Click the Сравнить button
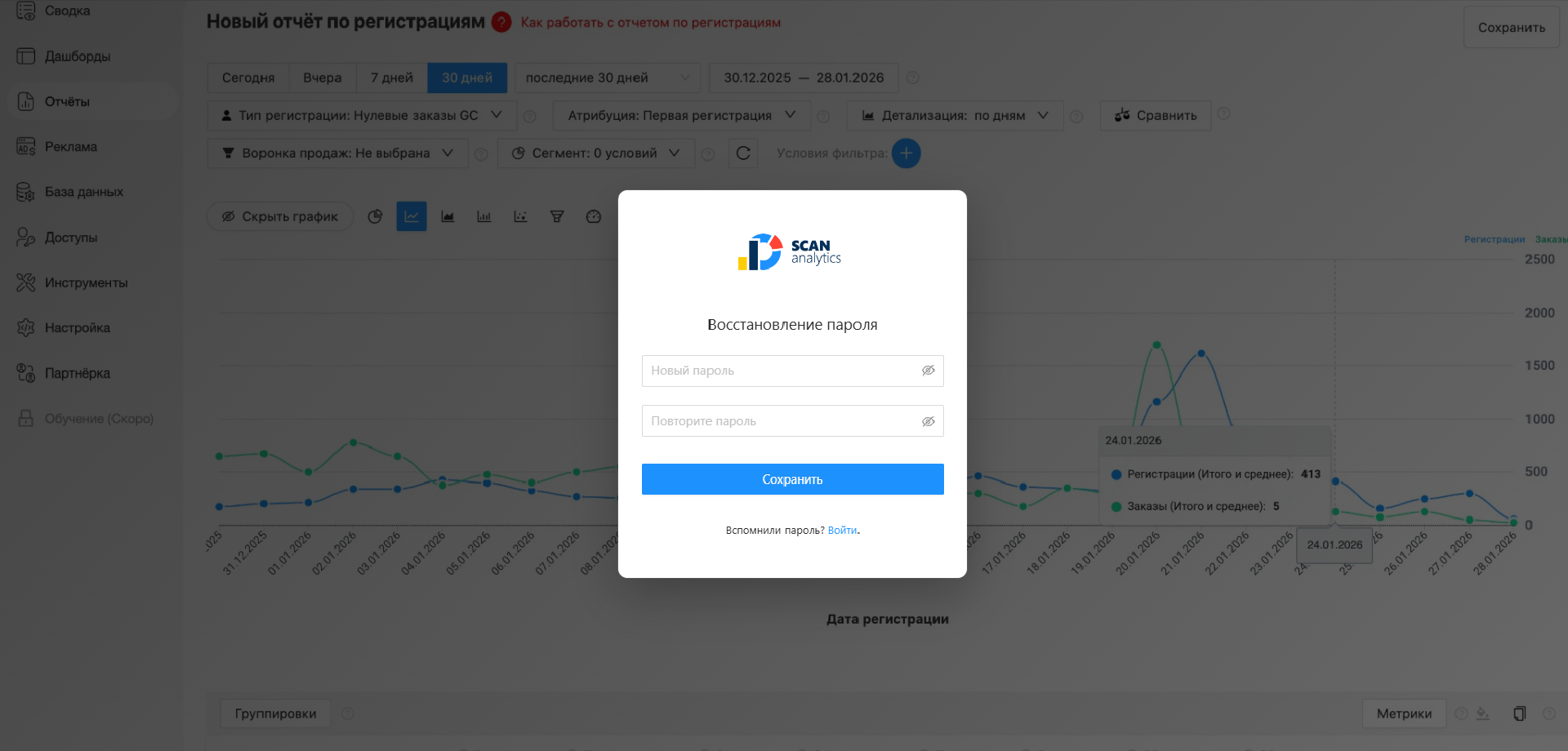This screenshot has height=751, width=1568. 1156,115
